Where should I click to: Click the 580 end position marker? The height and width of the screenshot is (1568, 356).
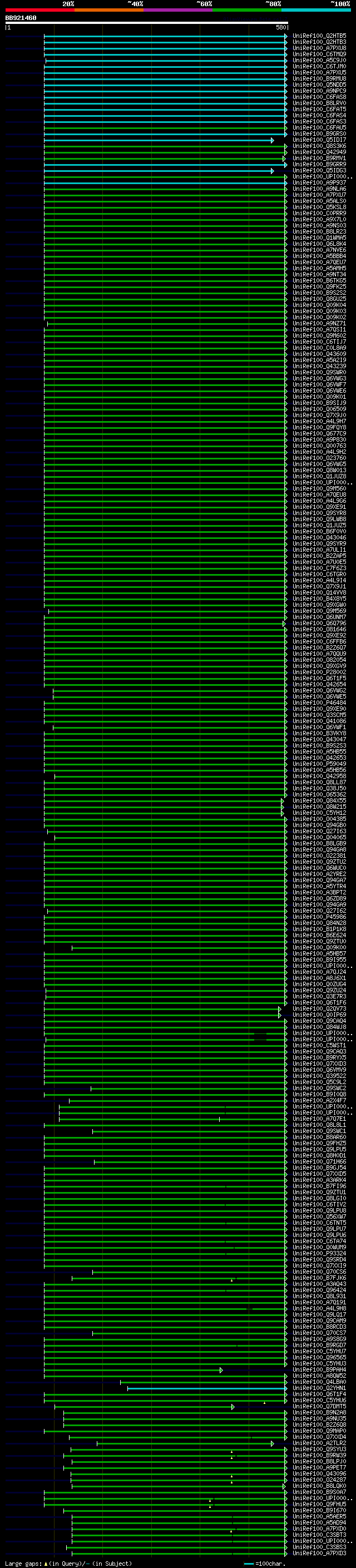point(280,28)
